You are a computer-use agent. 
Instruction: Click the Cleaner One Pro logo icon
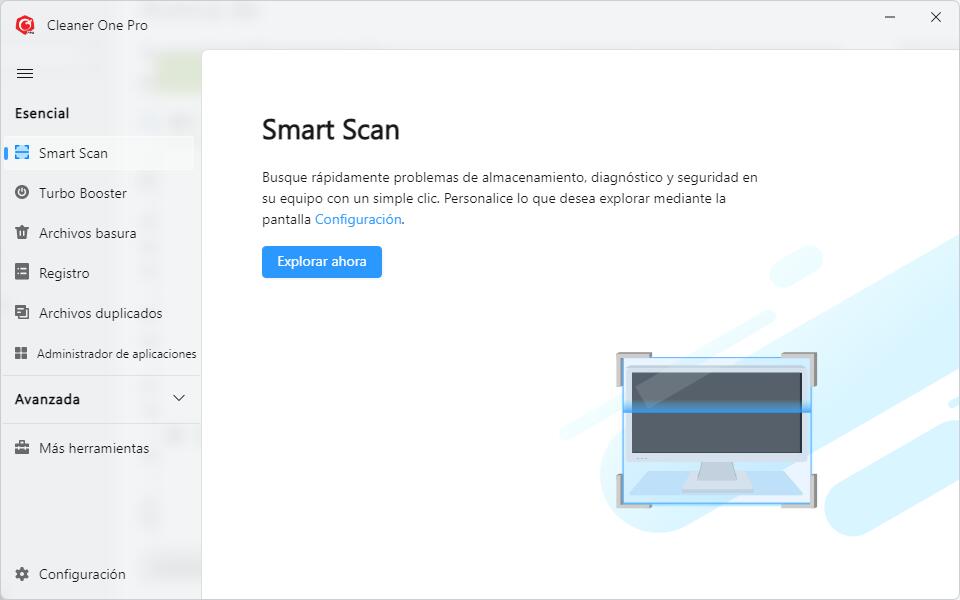tap(25, 25)
